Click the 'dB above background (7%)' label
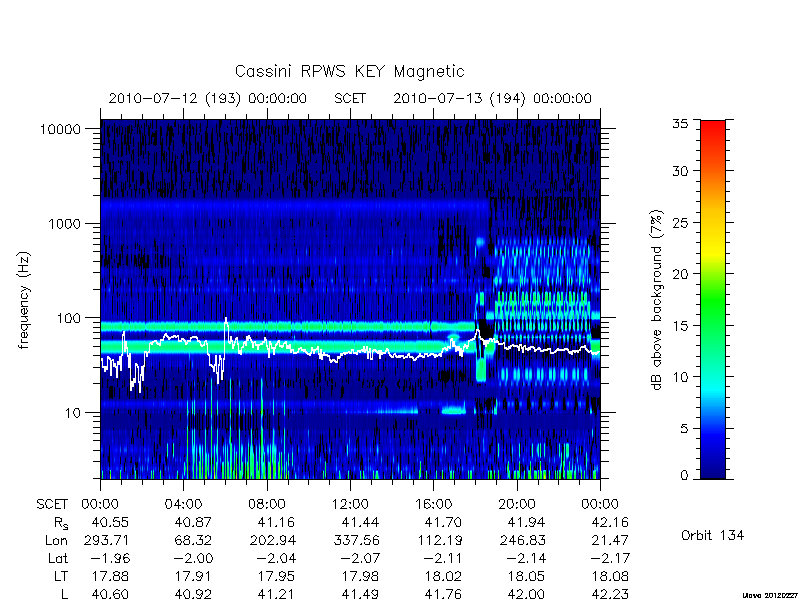The width and height of the screenshot is (800, 600). [658, 300]
